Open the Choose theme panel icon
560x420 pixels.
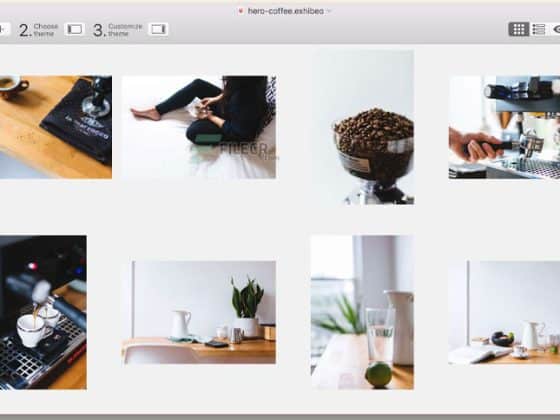click(75, 29)
